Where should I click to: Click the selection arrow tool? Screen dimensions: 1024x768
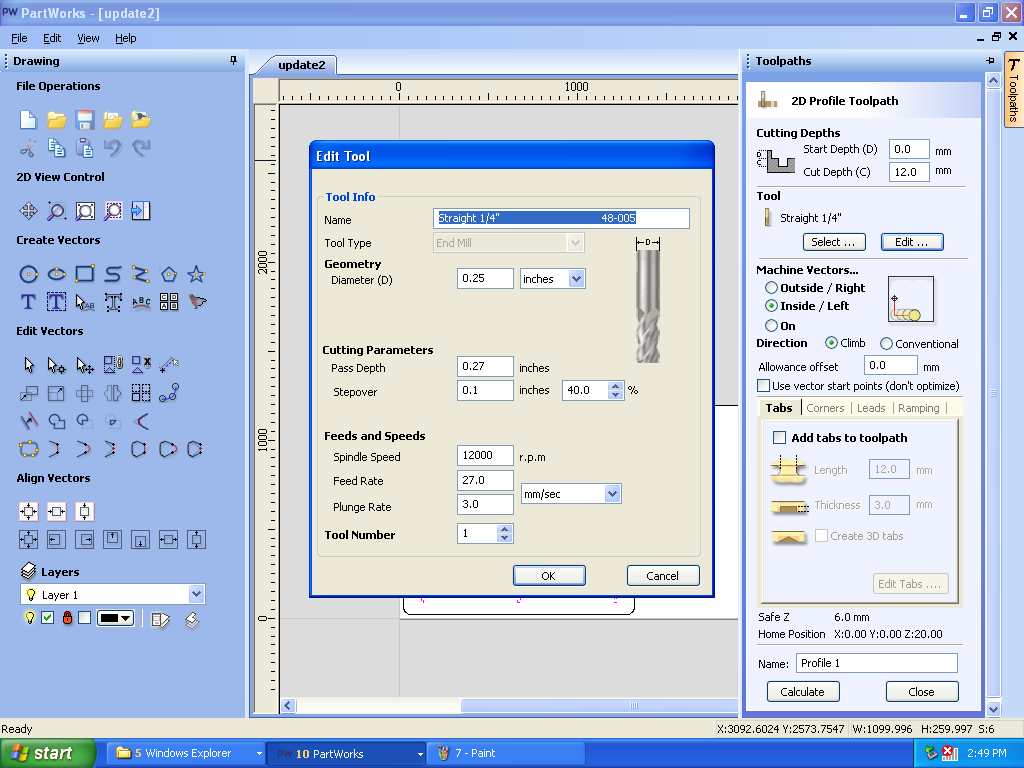[28, 364]
